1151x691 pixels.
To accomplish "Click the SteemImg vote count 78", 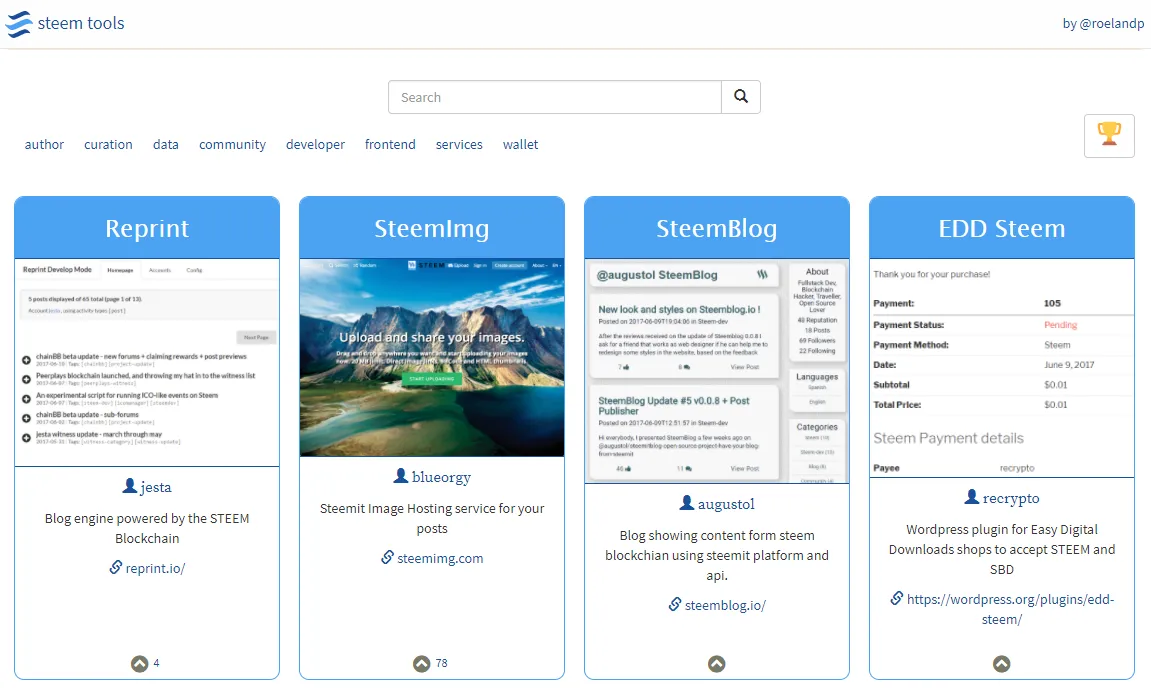I will pyautogui.click(x=441, y=663).
